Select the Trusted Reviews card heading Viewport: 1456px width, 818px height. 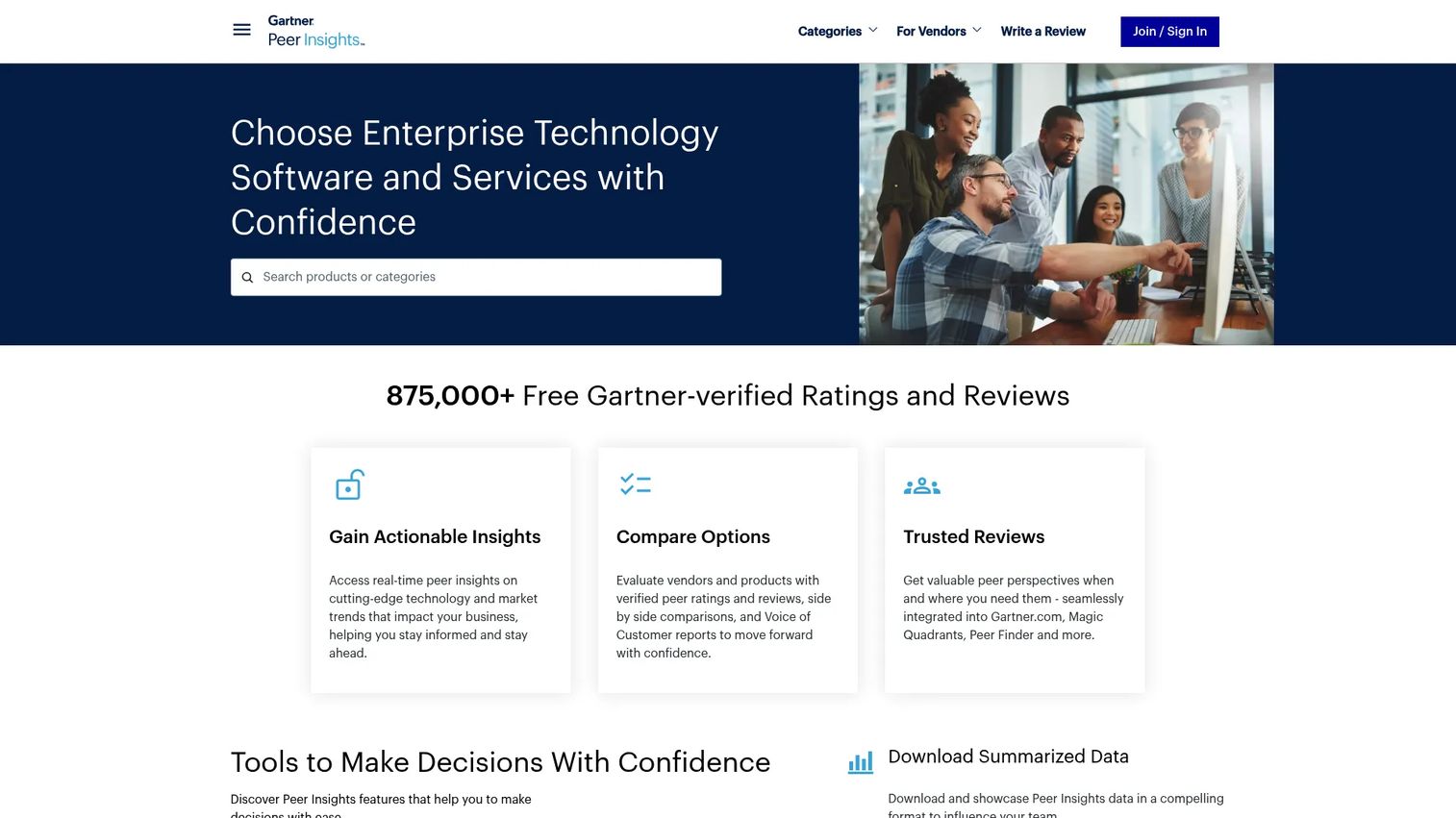(973, 536)
